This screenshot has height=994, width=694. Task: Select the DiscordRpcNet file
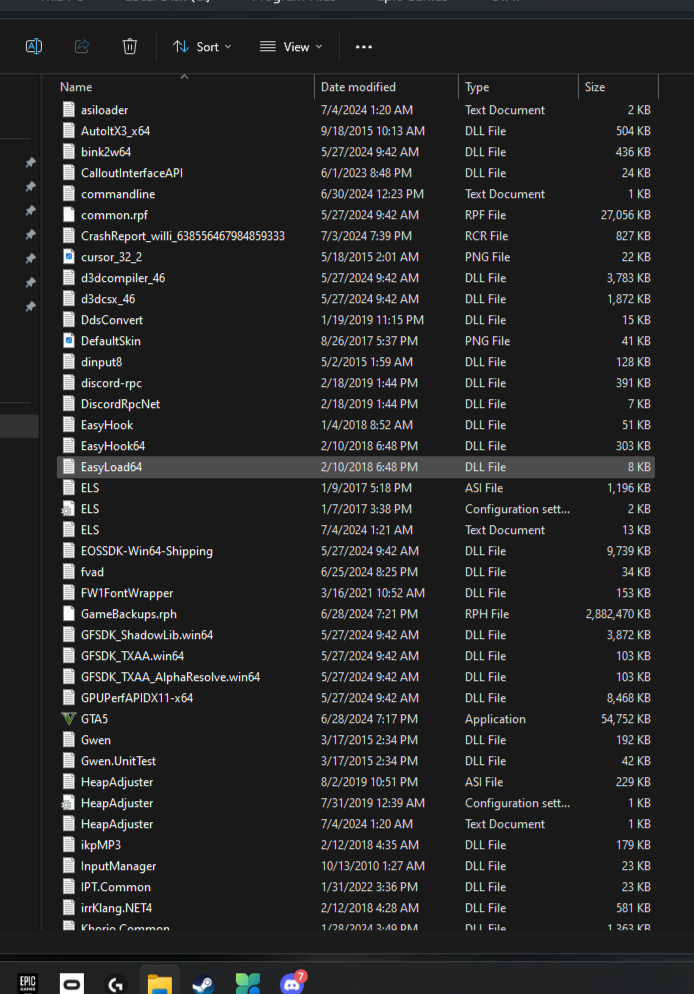coord(356,404)
